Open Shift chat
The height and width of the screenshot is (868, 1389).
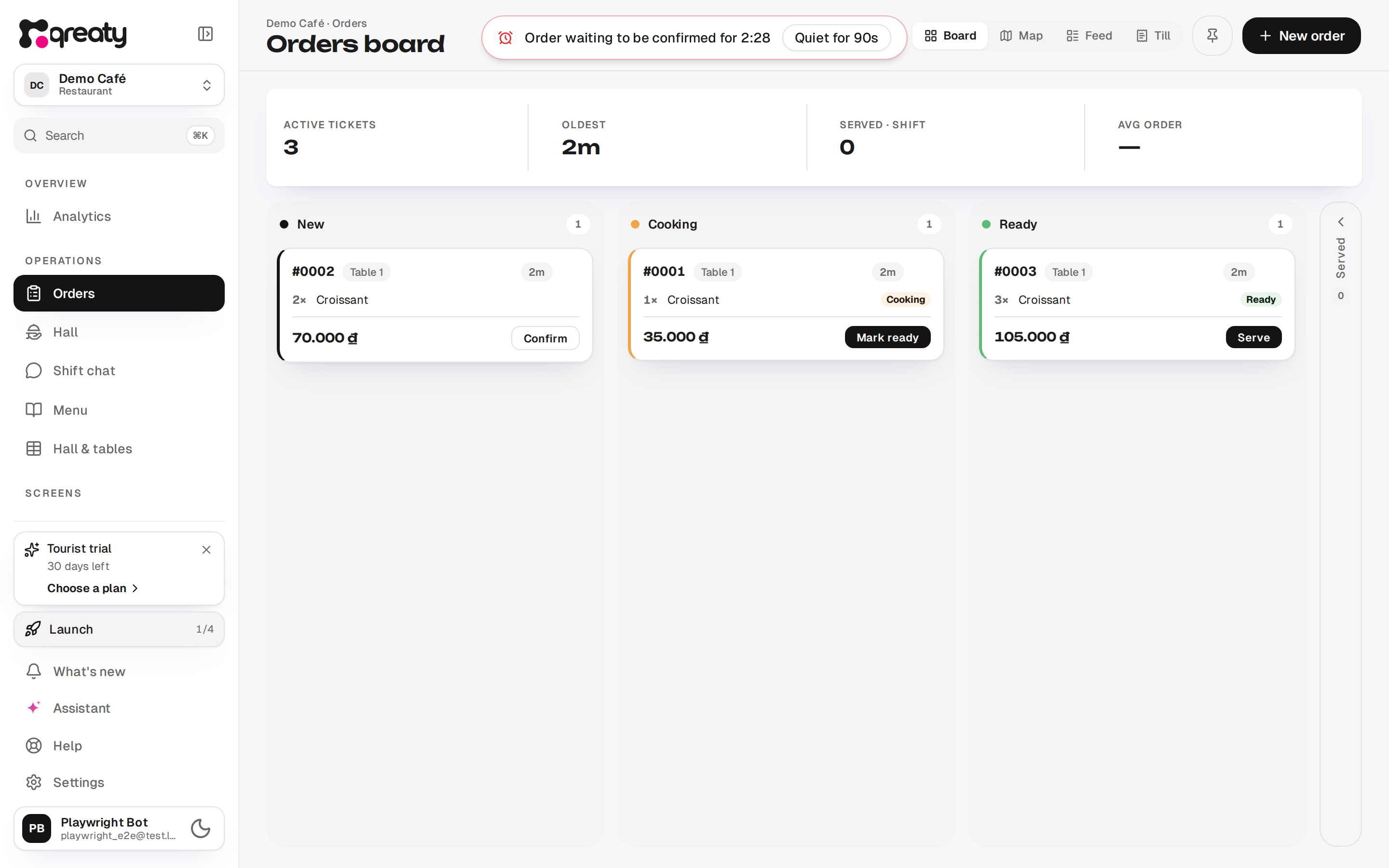point(119,370)
